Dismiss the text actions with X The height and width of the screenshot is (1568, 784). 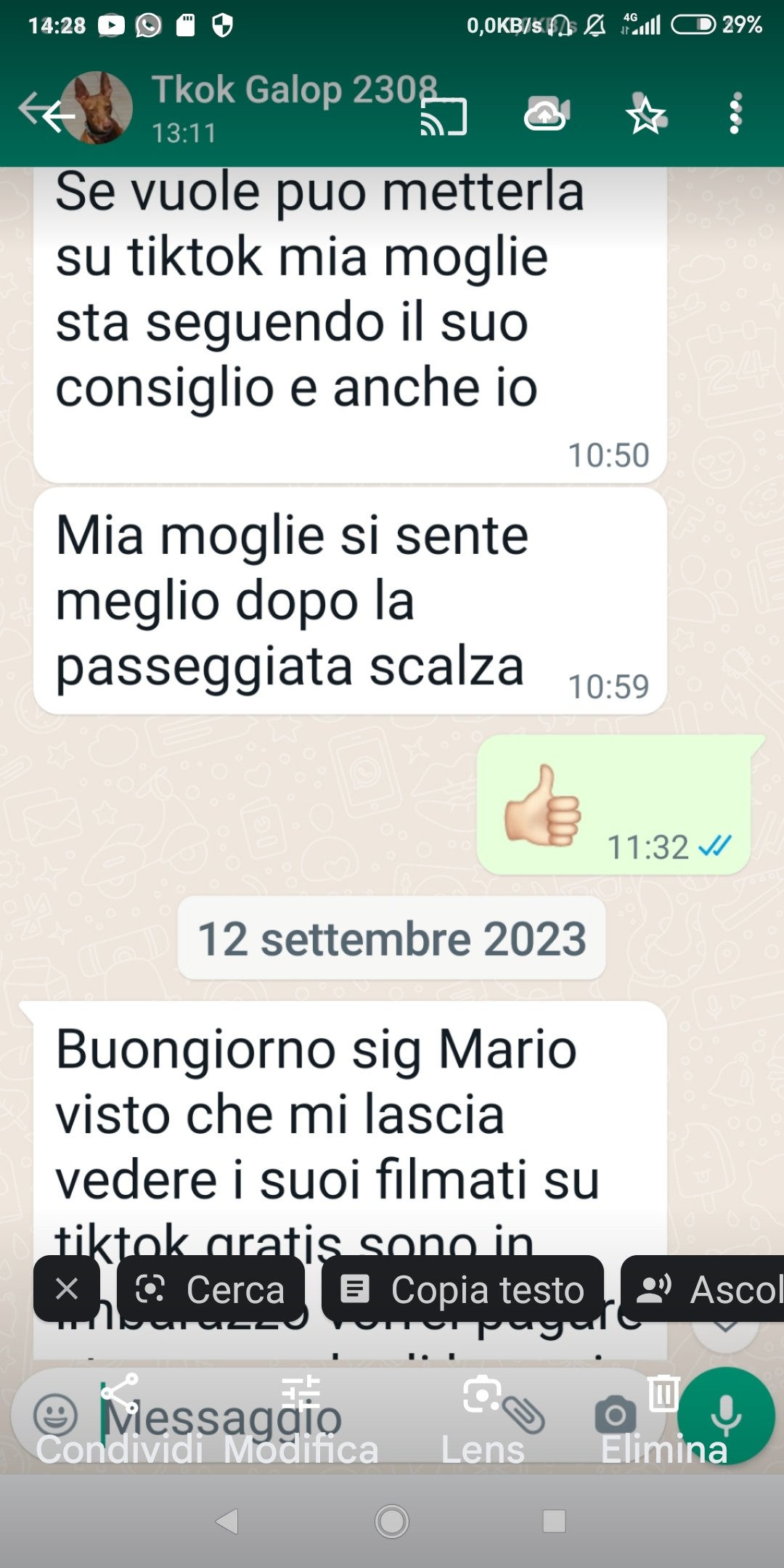(x=67, y=1289)
